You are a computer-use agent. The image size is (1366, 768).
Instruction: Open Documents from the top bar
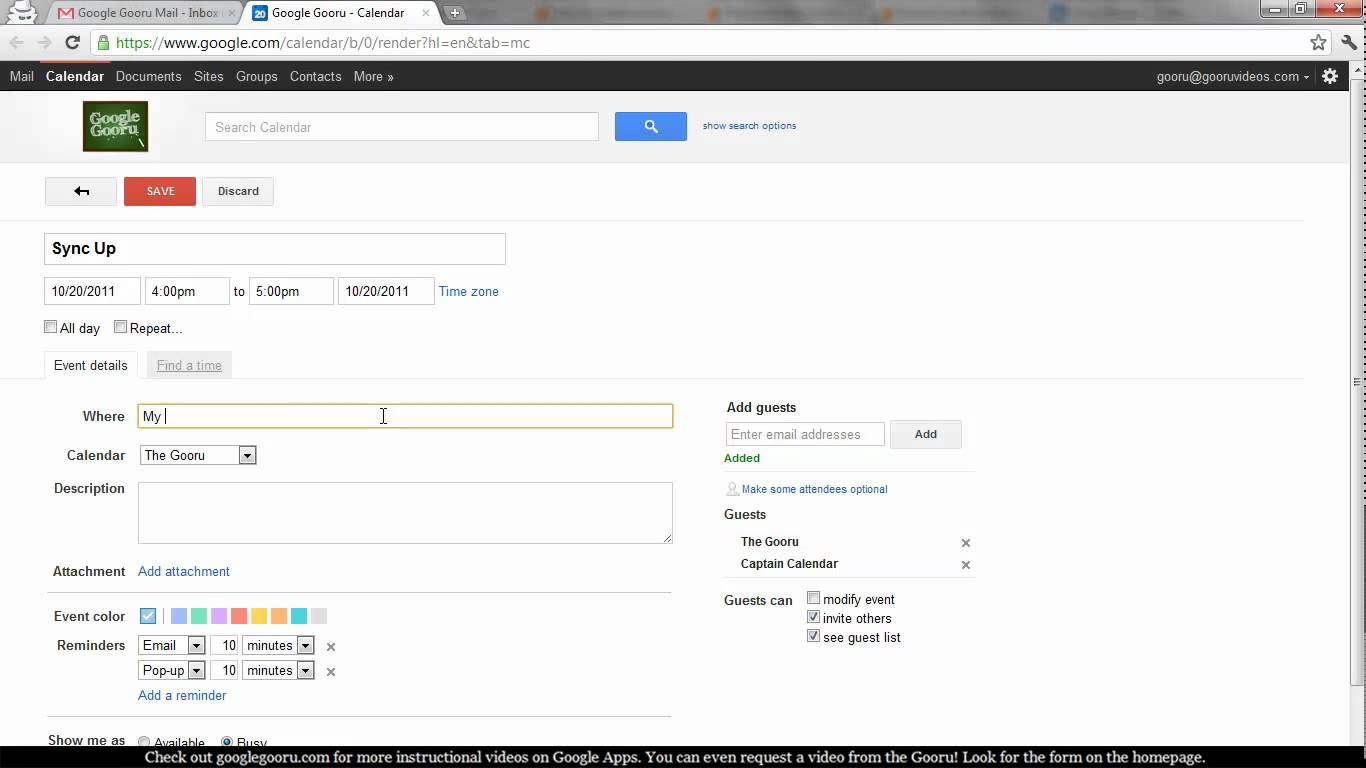tap(148, 76)
